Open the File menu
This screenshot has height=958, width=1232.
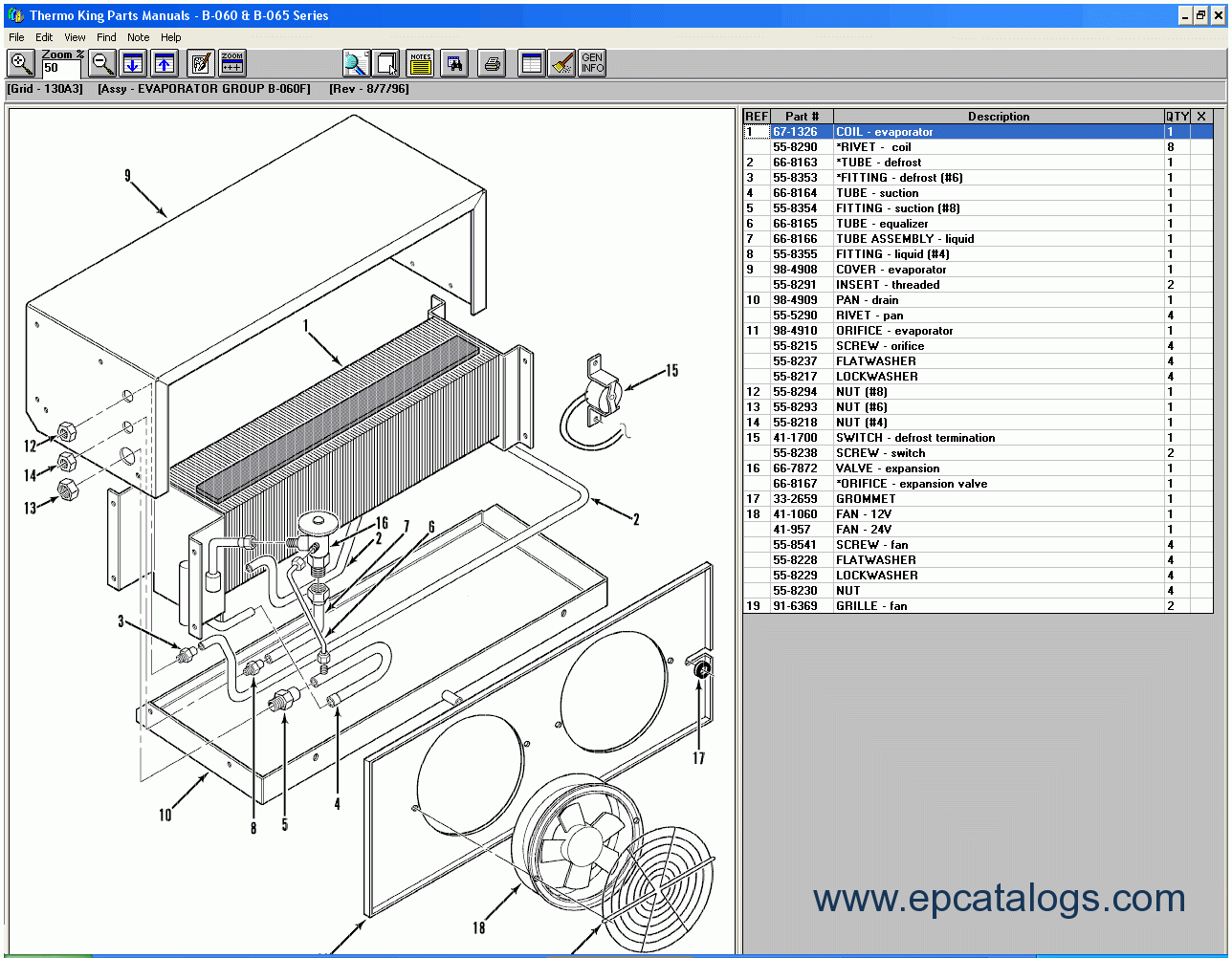tap(16, 37)
